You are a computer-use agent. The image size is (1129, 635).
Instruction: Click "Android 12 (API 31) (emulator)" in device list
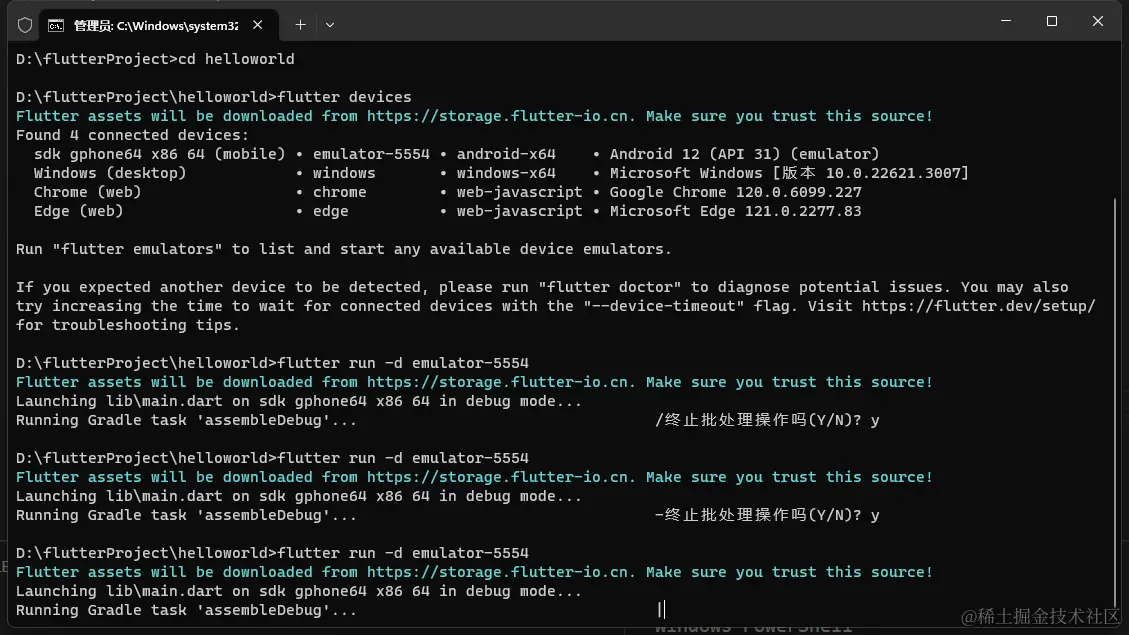[744, 154]
